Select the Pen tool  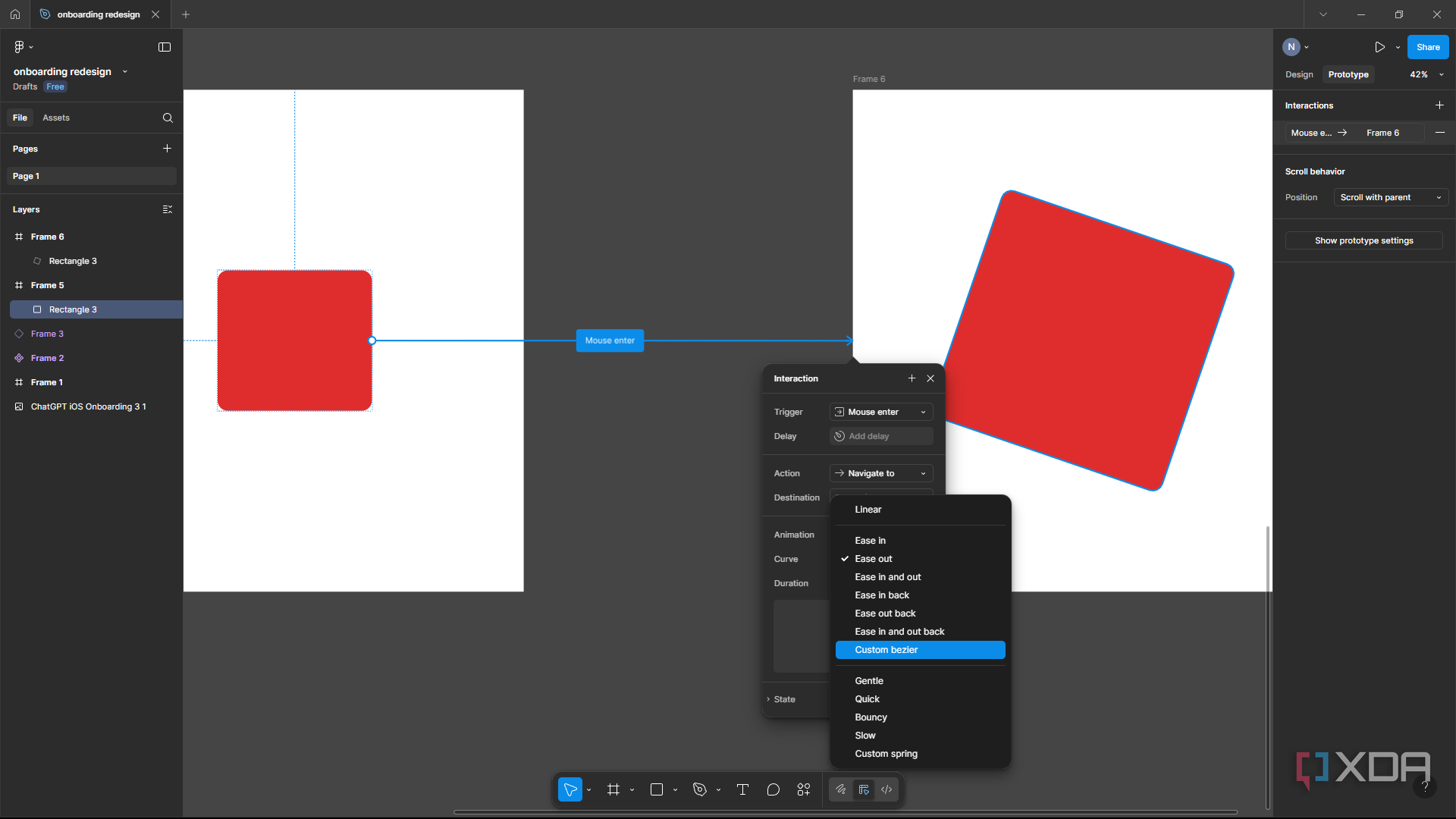point(700,789)
